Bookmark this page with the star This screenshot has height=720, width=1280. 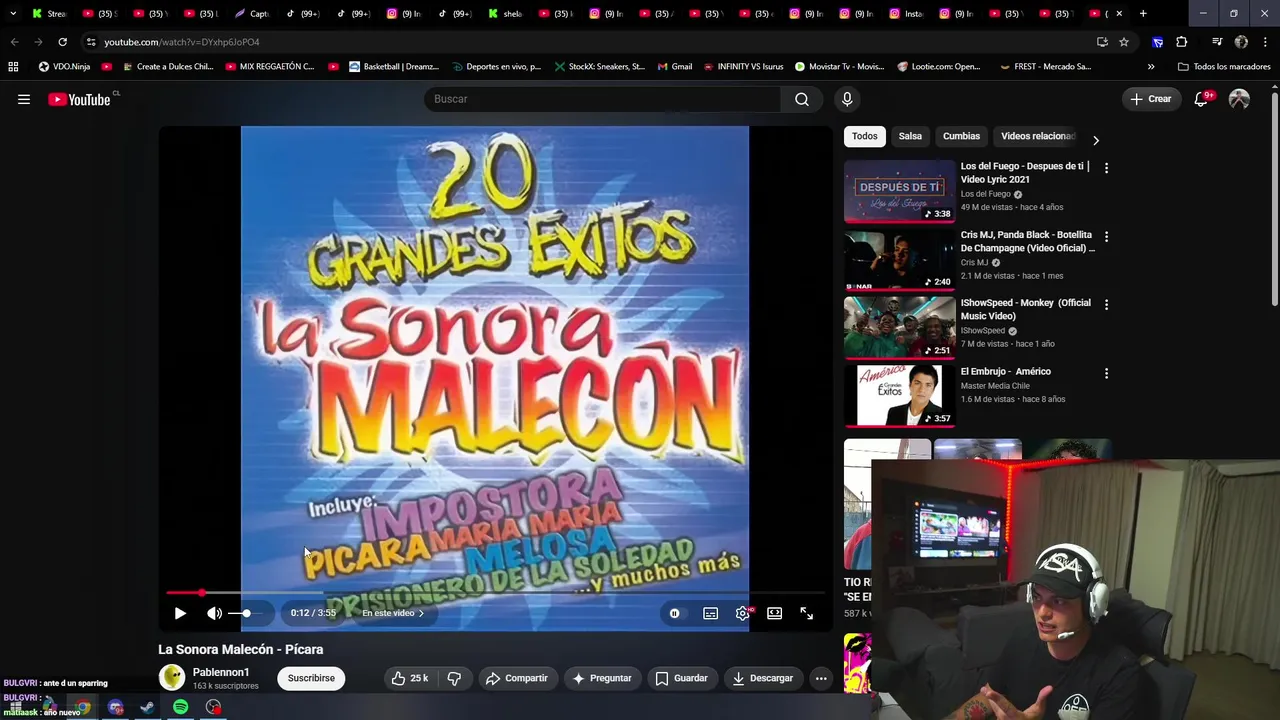coord(1124,42)
